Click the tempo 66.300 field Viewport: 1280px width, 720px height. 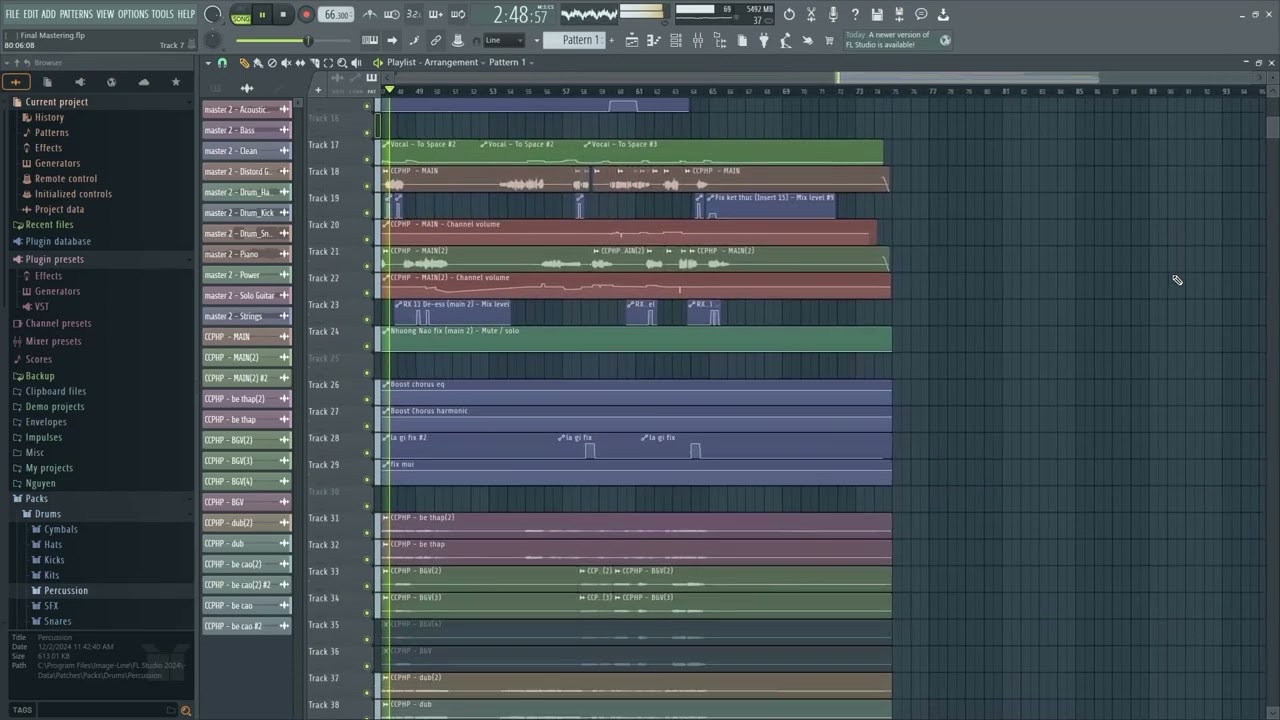click(337, 15)
